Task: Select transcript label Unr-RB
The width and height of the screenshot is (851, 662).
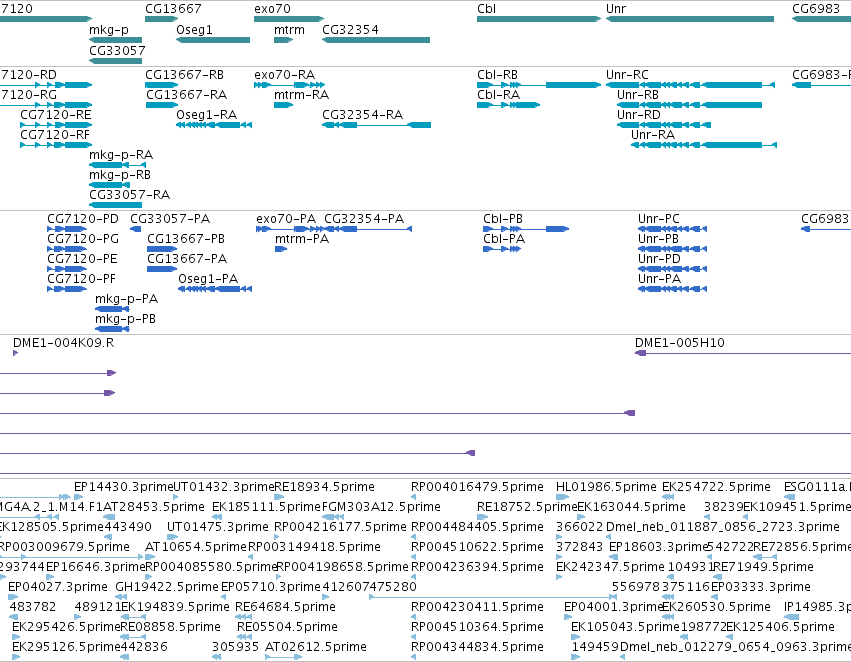Action: 638,95
